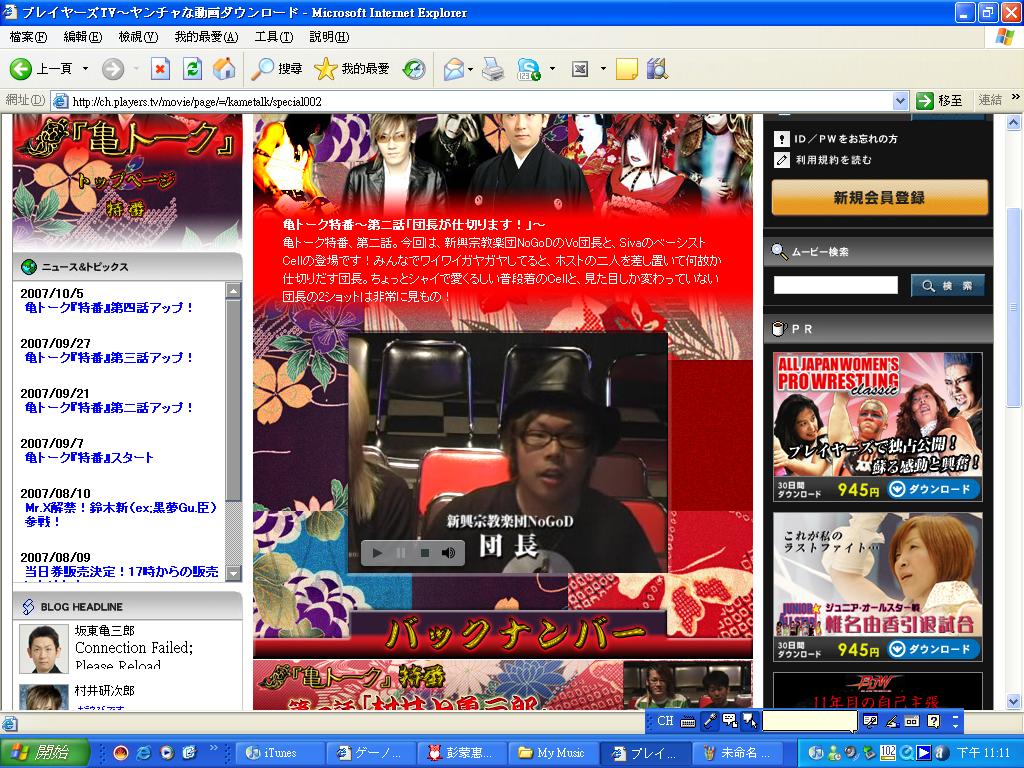Image resolution: width=1024 pixels, height=768 pixels.
Task: Click the 新規会員登録 button
Action: 880,197
